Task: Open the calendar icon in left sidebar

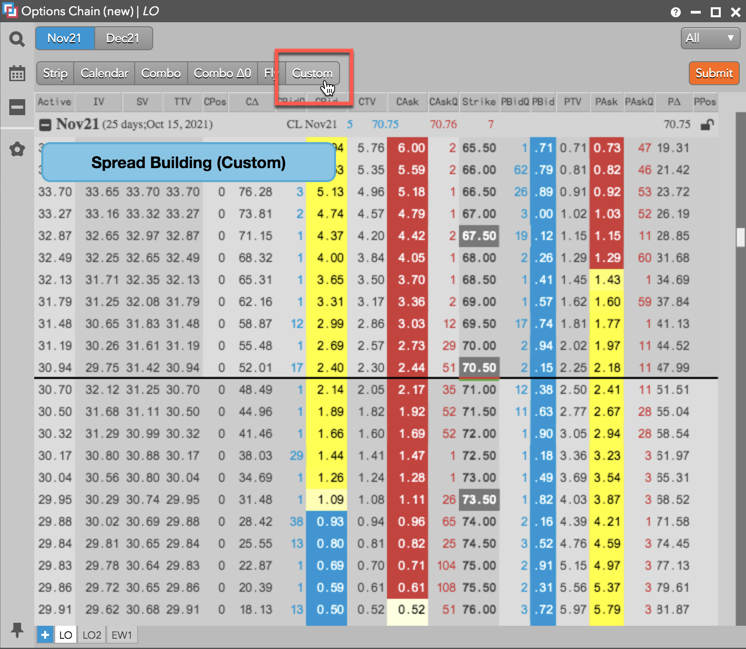Action: [17, 73]
